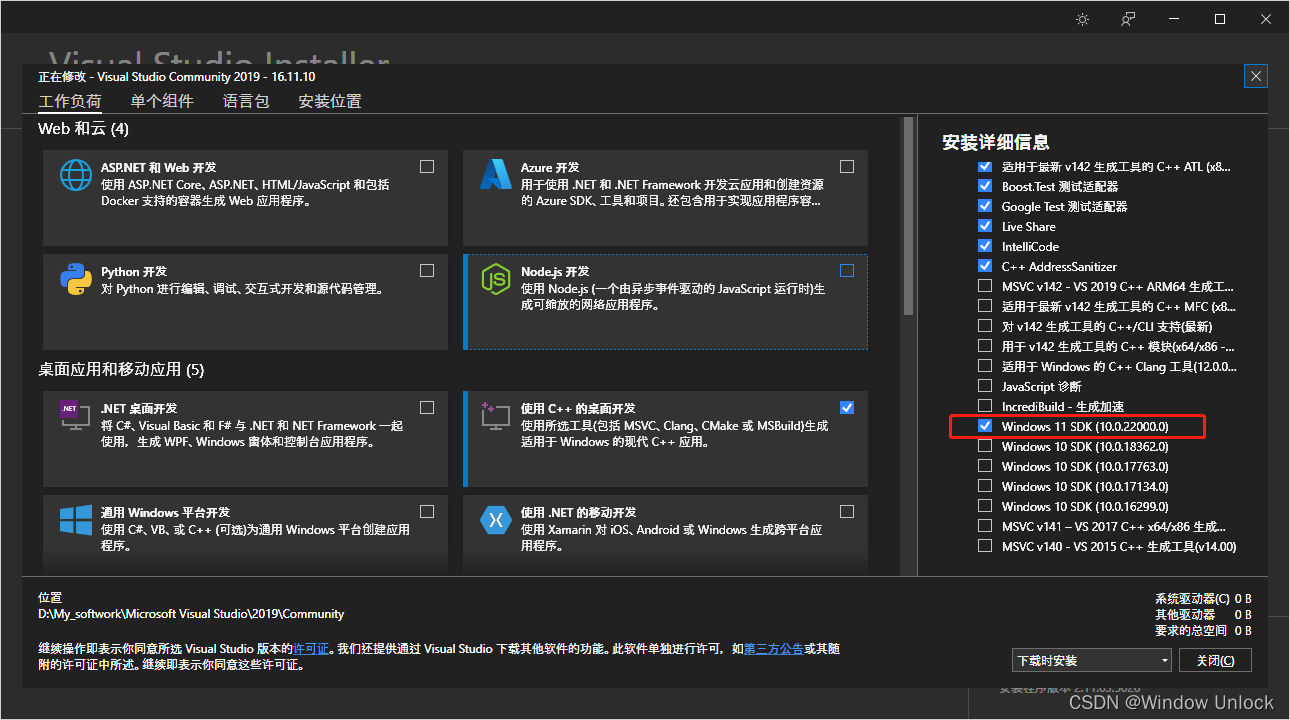Uncheck the IntelliCode component
Viewport: 1290px width, 720px height.
point(985,246)
